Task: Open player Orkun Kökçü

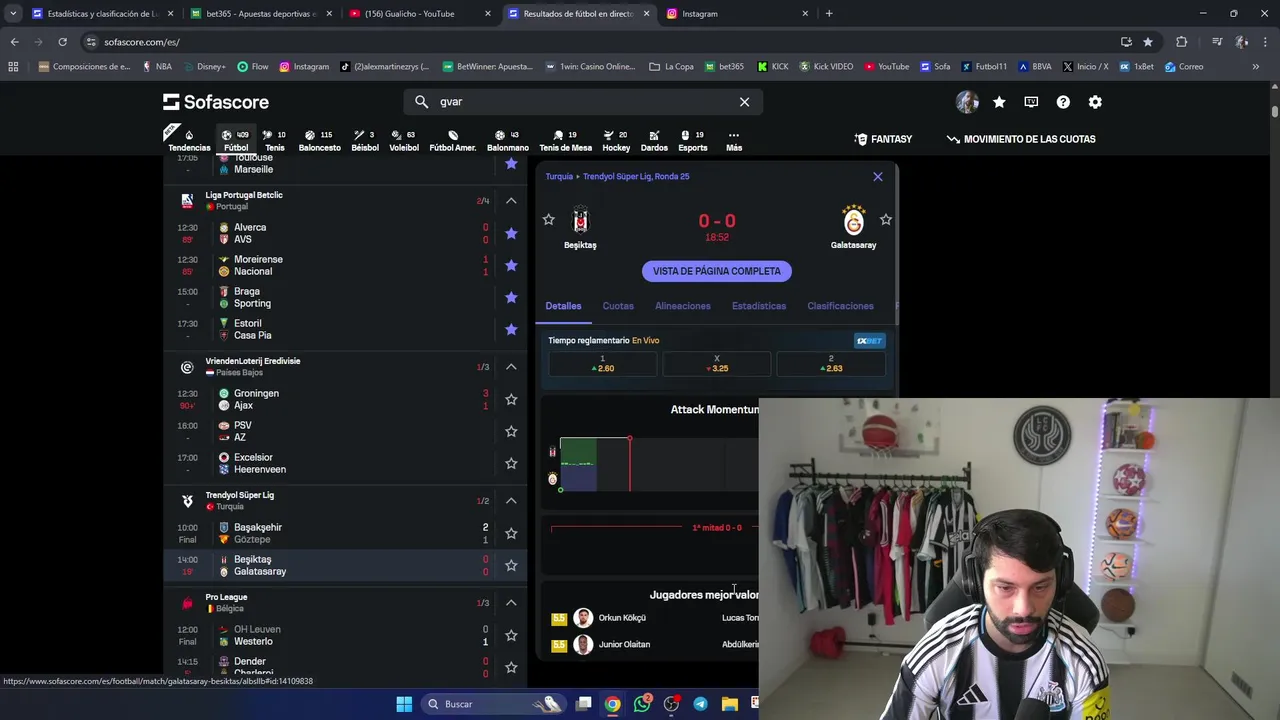Action: 622,618
